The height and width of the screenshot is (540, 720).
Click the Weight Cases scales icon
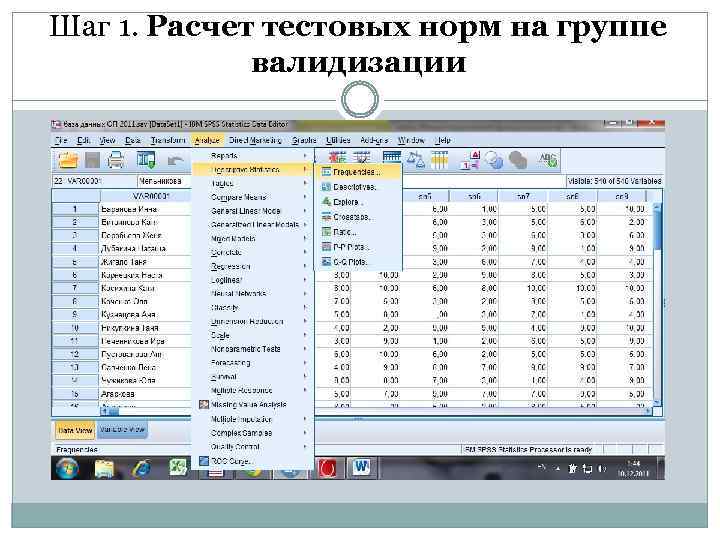tap(416, 160)
